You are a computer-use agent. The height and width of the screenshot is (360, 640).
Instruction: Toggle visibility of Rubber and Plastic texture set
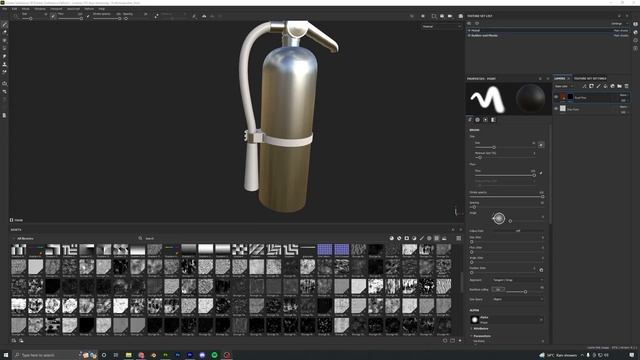[469, 36]
